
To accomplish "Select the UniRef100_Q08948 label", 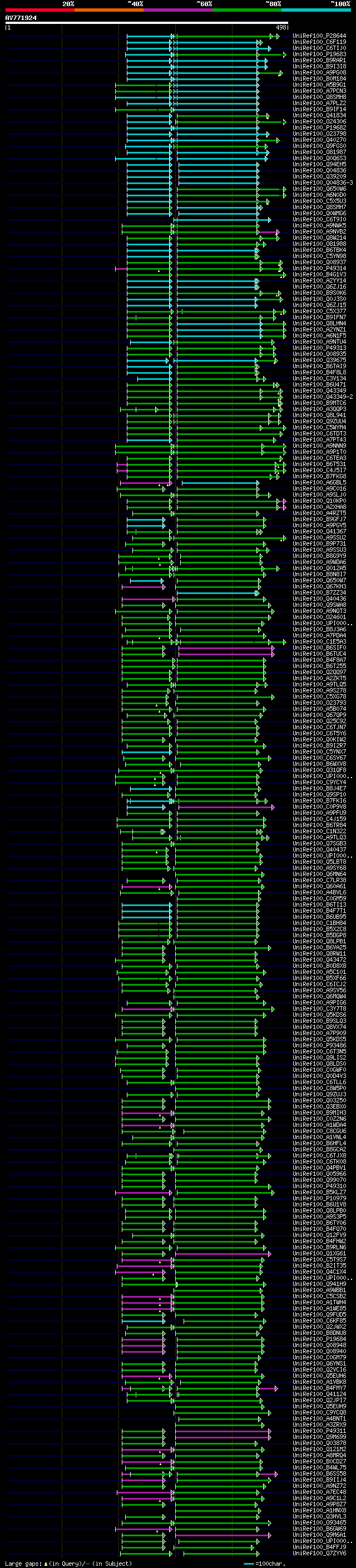I will coord(319,1344).
